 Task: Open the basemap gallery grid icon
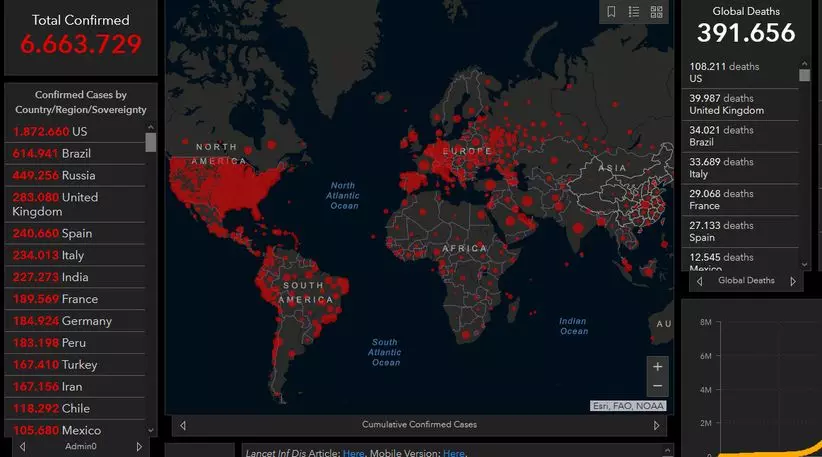pyautogui.click(x=657, y=12)
